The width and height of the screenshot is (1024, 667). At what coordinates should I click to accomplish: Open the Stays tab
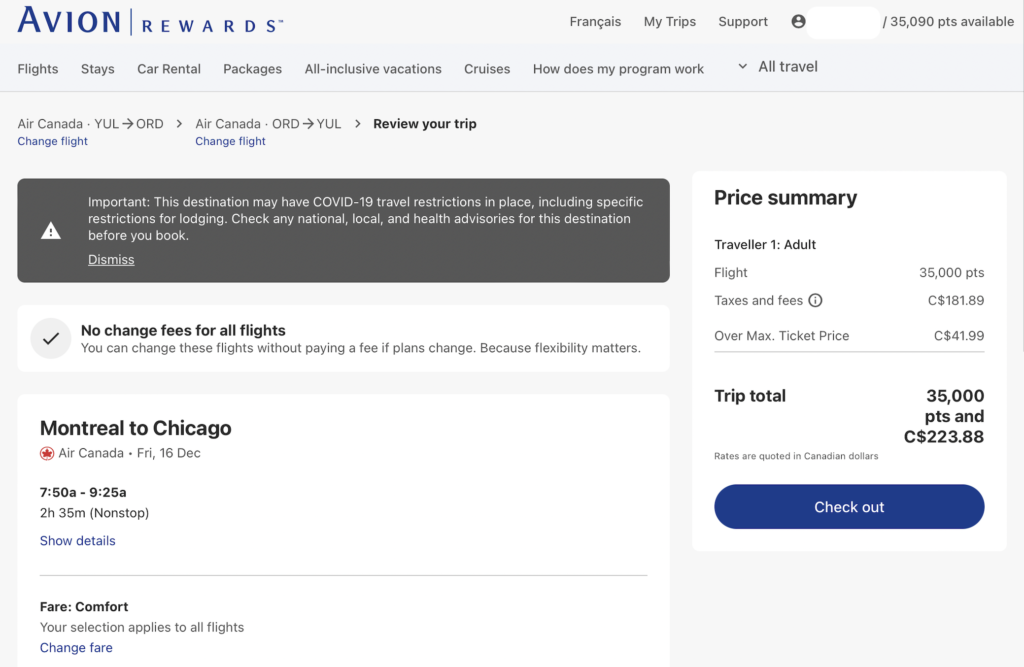pos(98,69)
